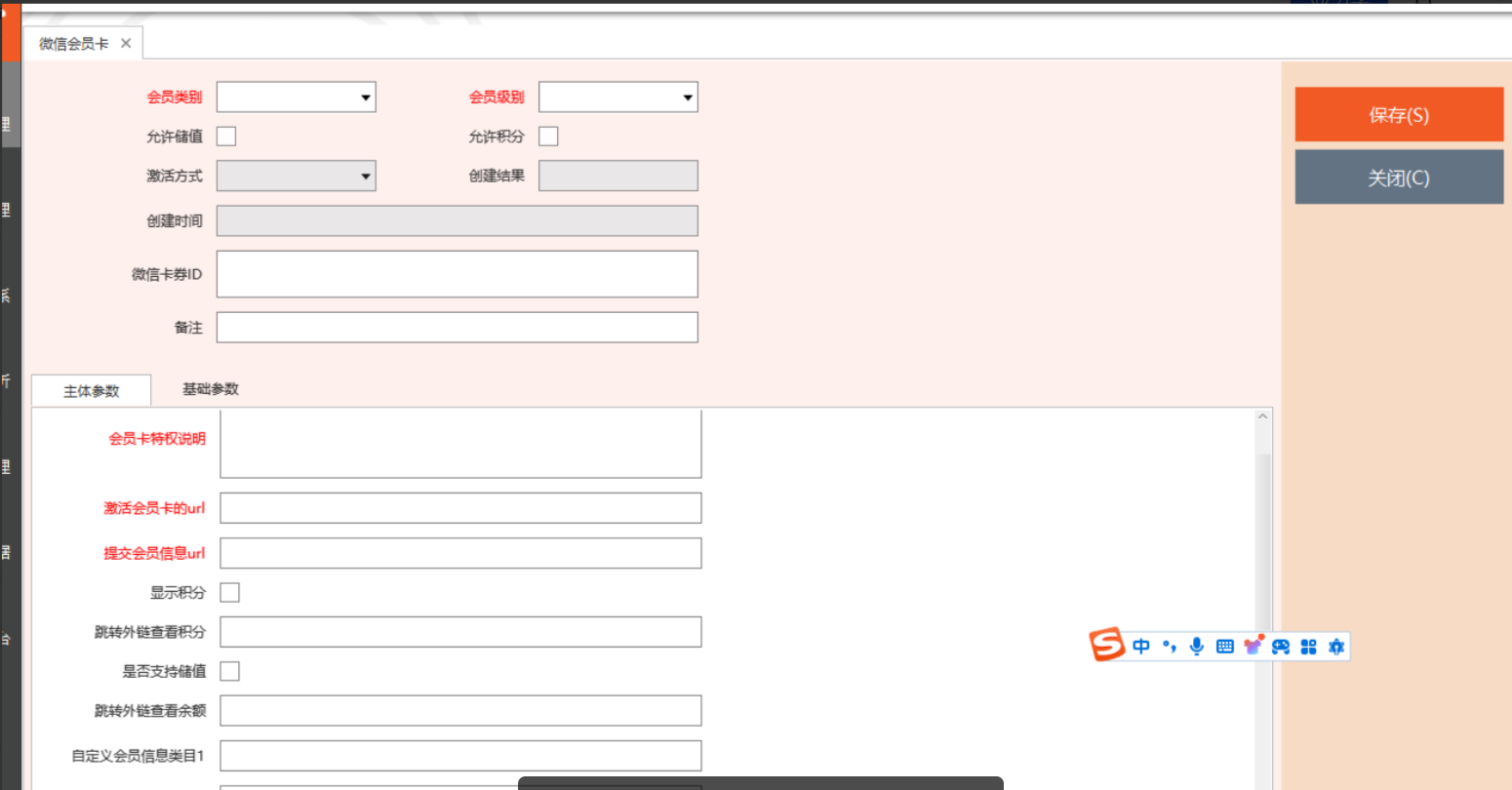Click the 关闭(C) button
The width and height of the screenshot is (1512, 790).
(1399, 178)
